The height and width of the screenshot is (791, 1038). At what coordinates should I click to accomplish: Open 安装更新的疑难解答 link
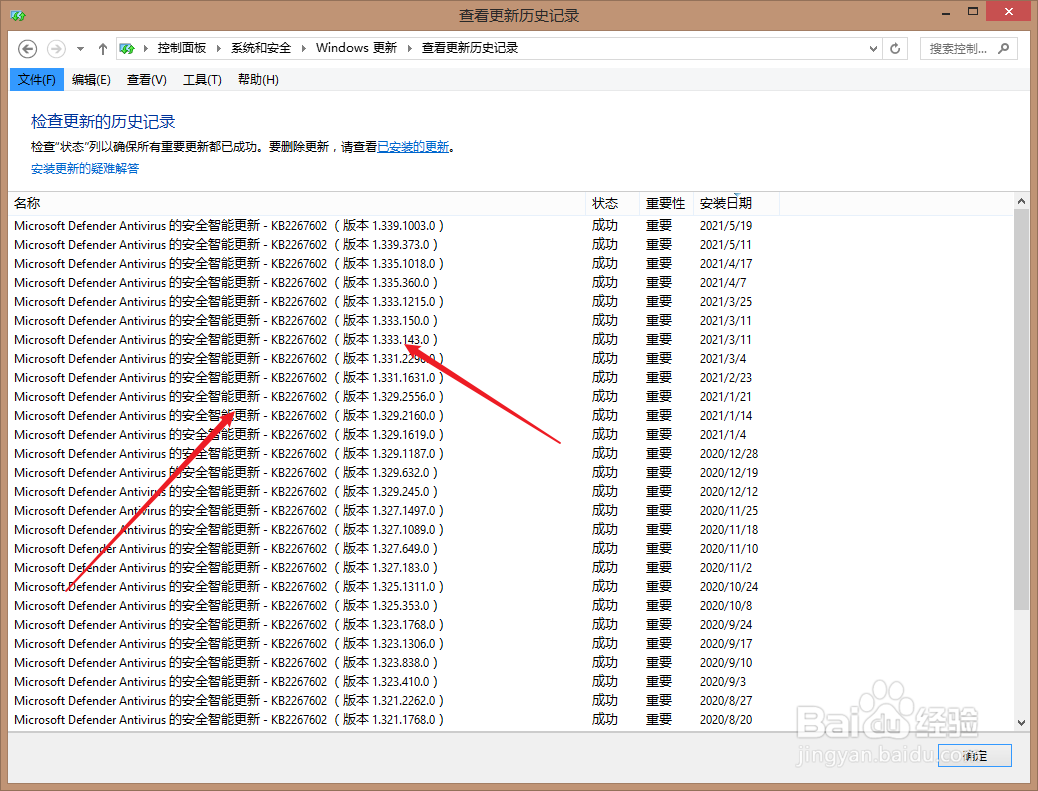[85, 169]
